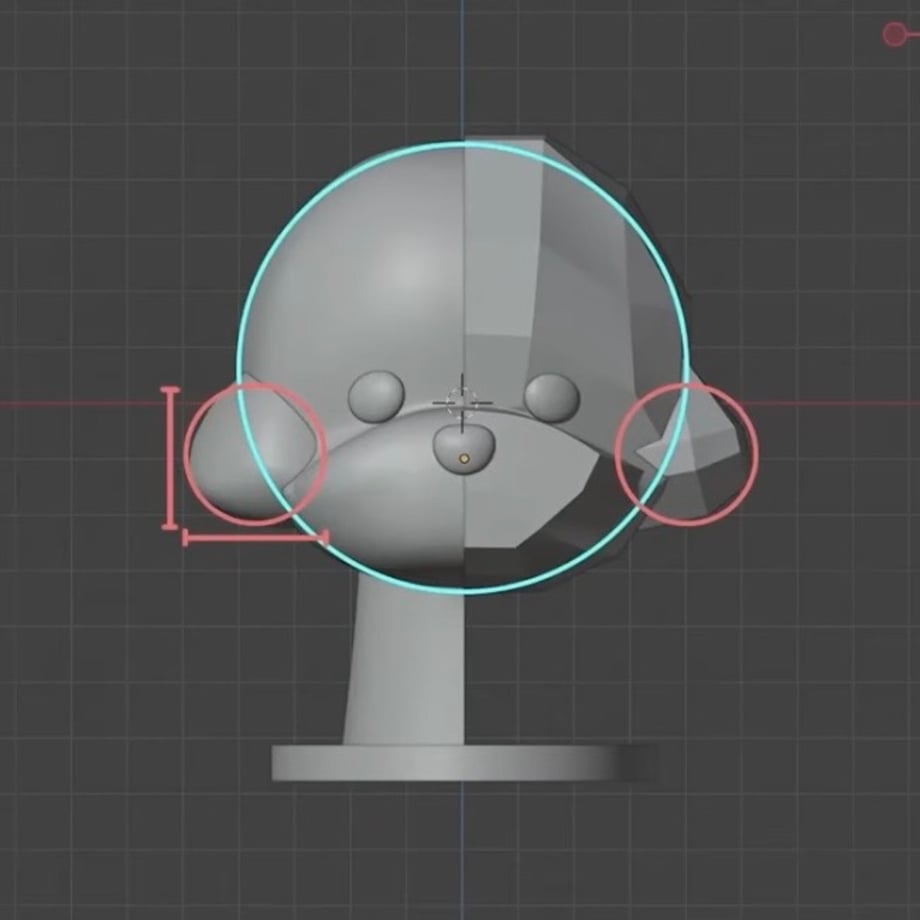
Task: Select the left eye sphere of the model
Action: (377, 395)
